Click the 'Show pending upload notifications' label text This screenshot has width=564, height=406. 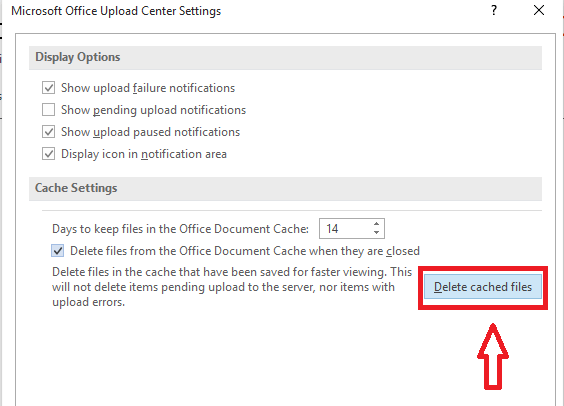click(x=154, y=110)
